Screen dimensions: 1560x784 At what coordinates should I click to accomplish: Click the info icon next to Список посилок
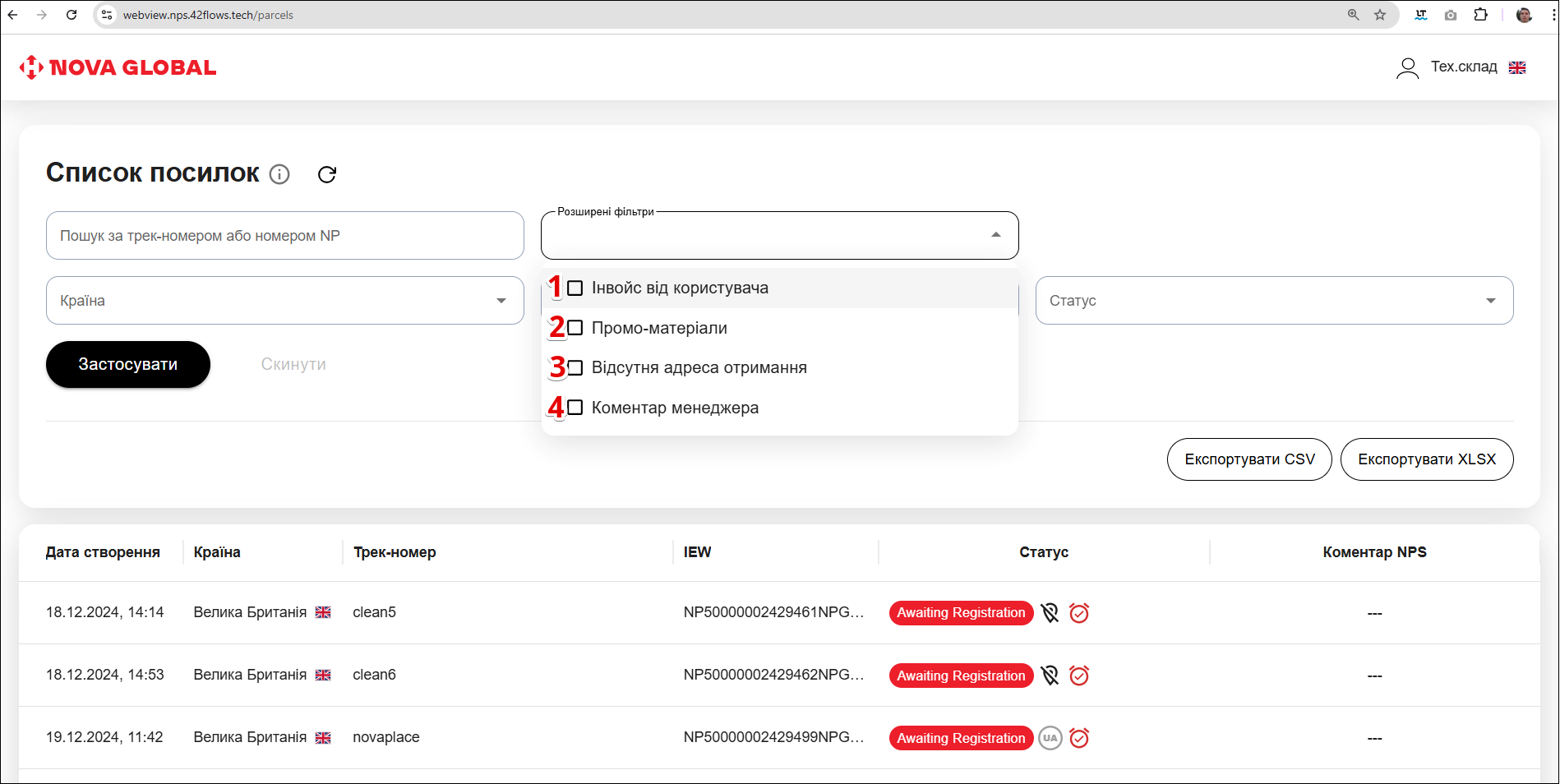279,174
